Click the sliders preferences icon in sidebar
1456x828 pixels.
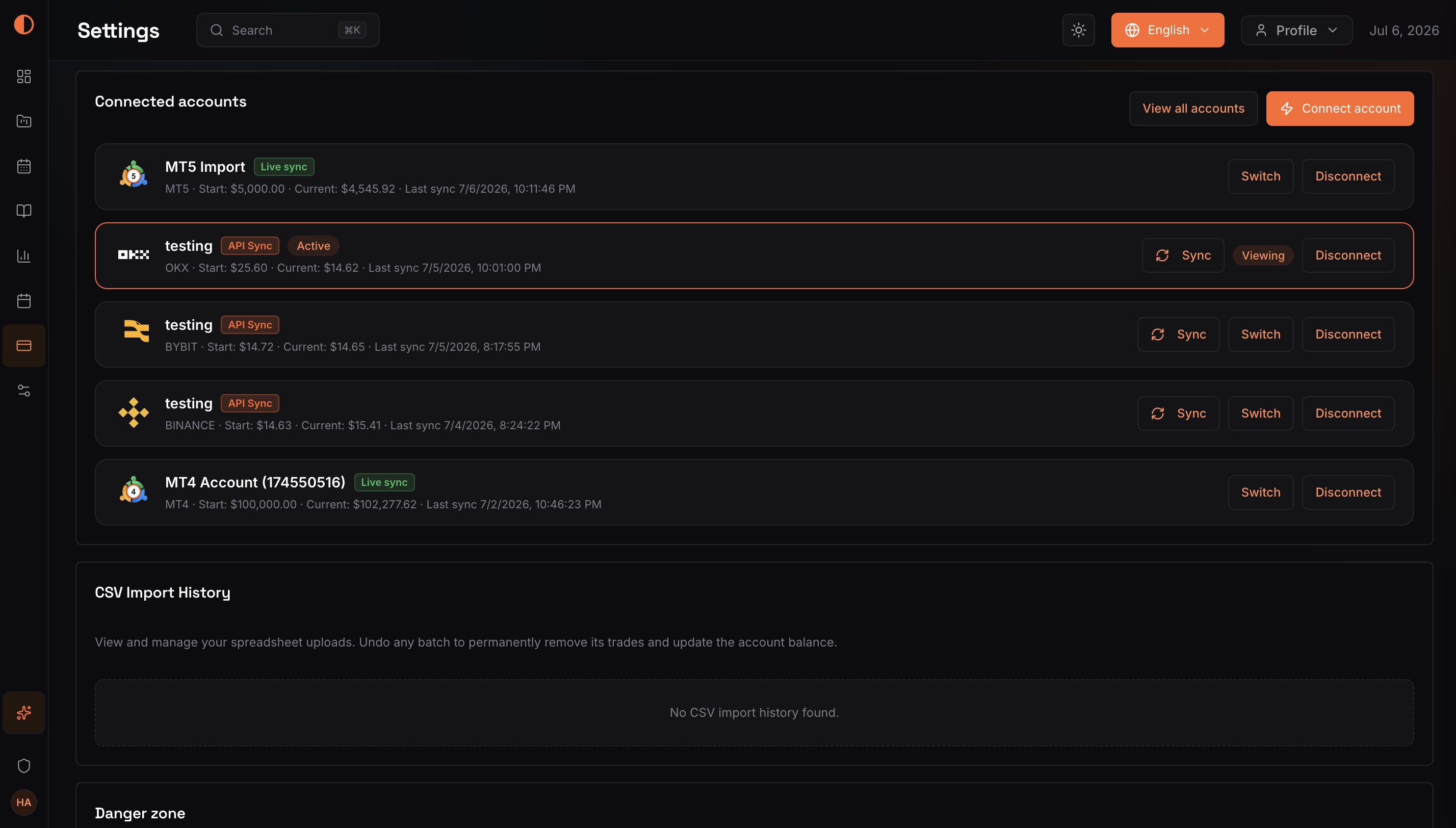[x=24, y=391]
